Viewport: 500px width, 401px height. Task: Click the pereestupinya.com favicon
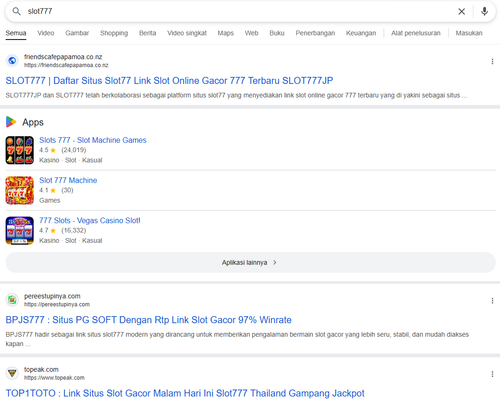pyautogui.click(x=12, y=300)
